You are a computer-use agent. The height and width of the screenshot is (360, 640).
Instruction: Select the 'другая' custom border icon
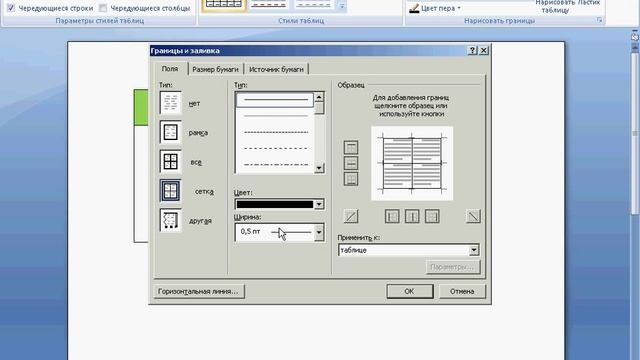(170, 220)
